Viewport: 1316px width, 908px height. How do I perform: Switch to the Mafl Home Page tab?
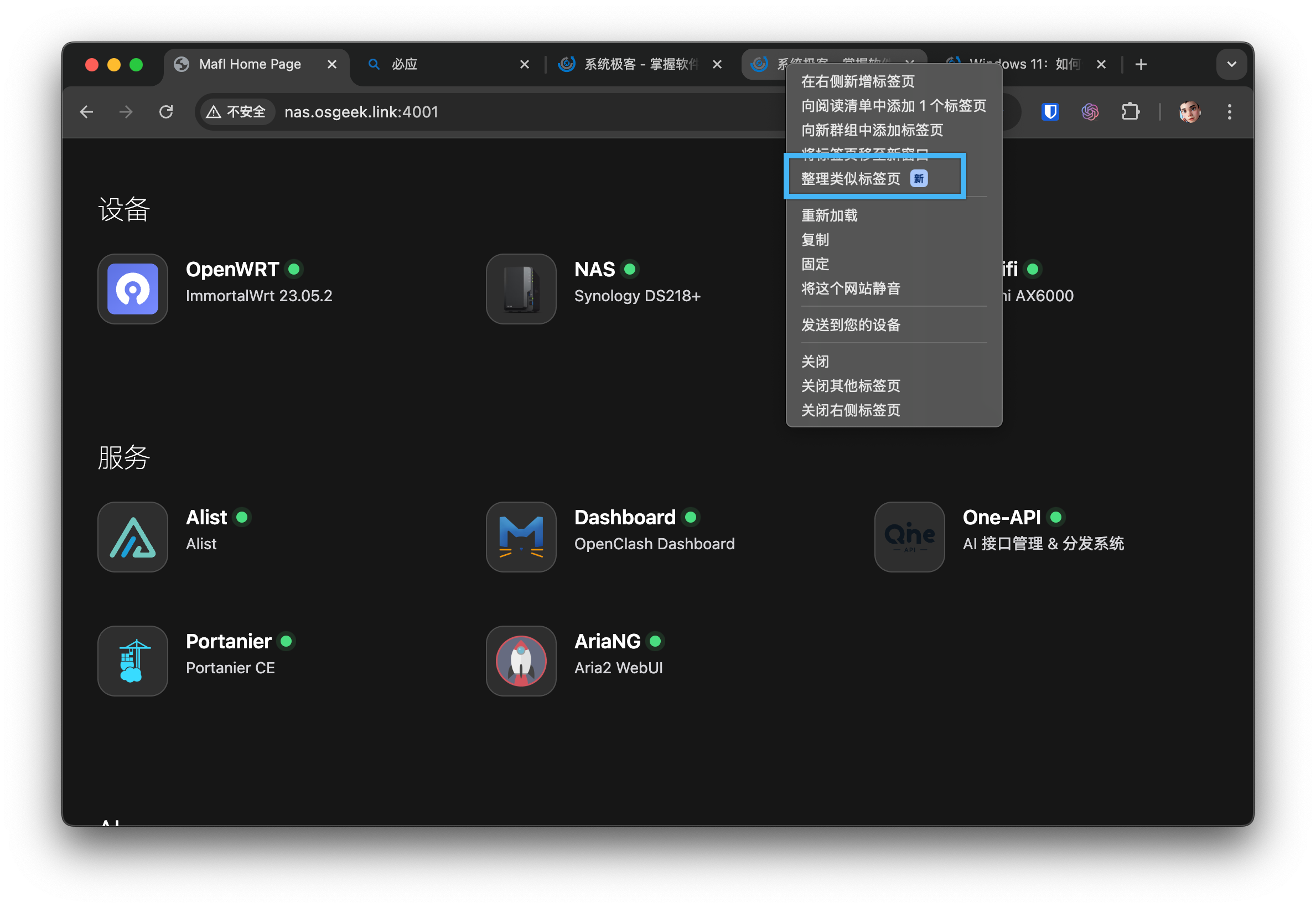click(250, 64)
